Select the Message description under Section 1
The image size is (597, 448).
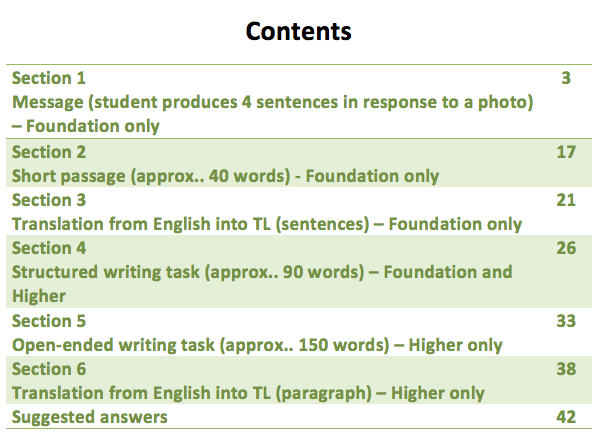[x=273, y=102]
